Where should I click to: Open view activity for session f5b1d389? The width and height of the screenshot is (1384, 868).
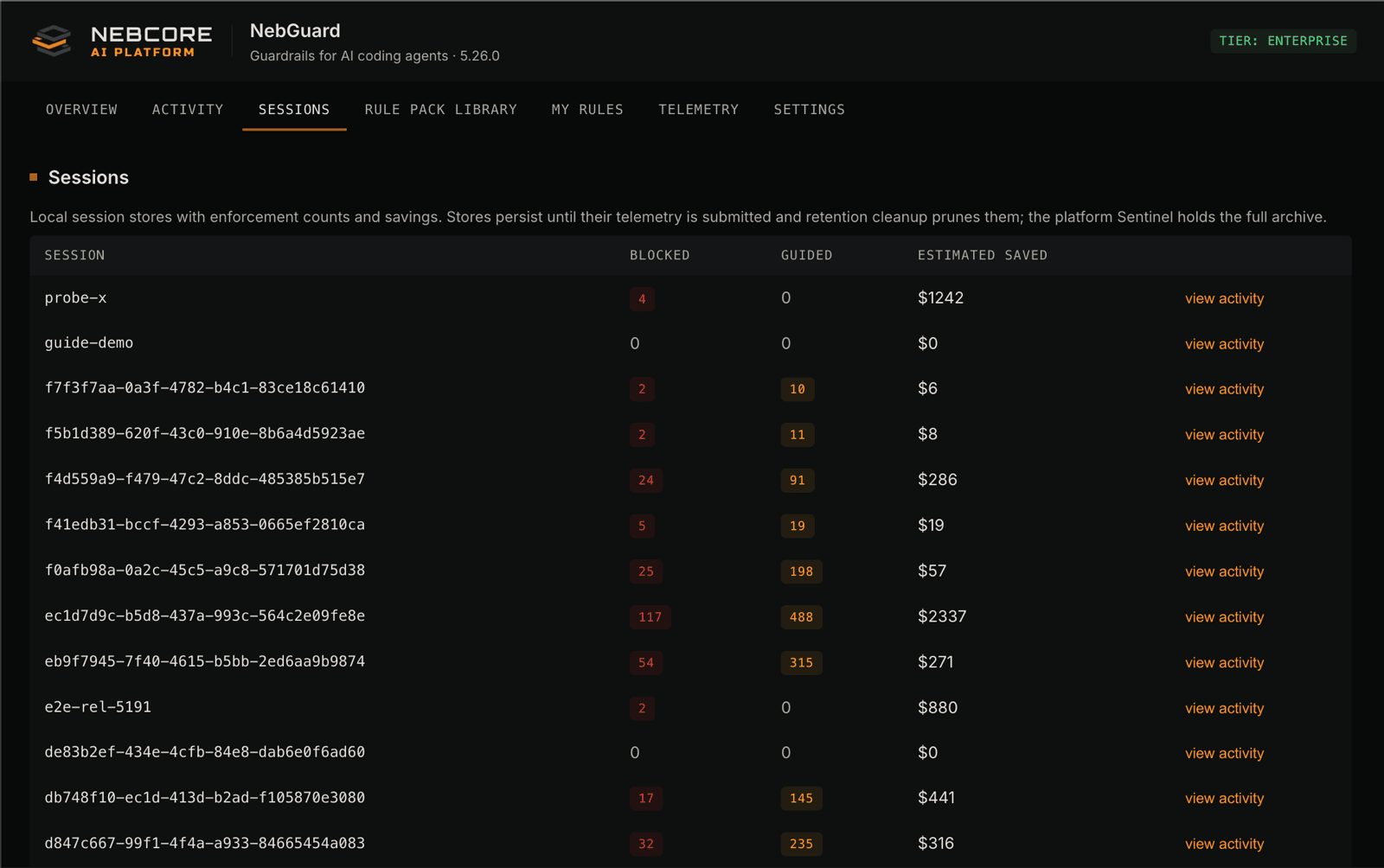point(1224,435)
